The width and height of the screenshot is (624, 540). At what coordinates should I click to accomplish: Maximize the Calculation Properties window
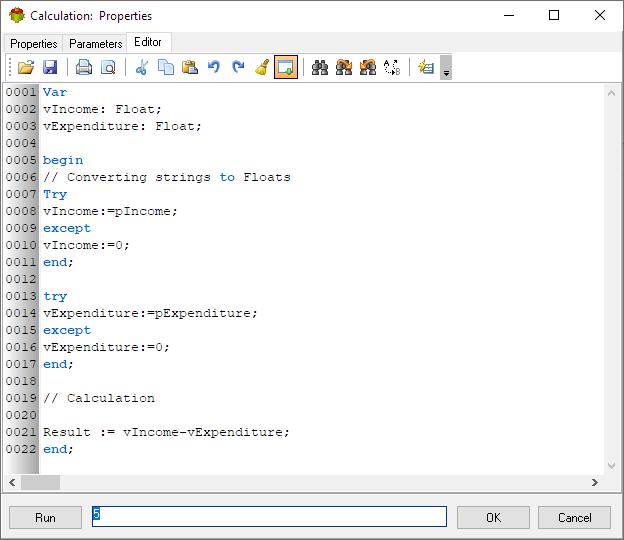coord(554,16)
